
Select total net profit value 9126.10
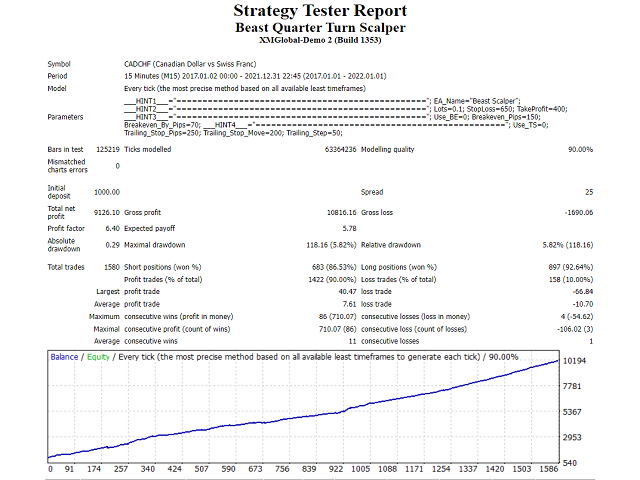click(107, 213)
